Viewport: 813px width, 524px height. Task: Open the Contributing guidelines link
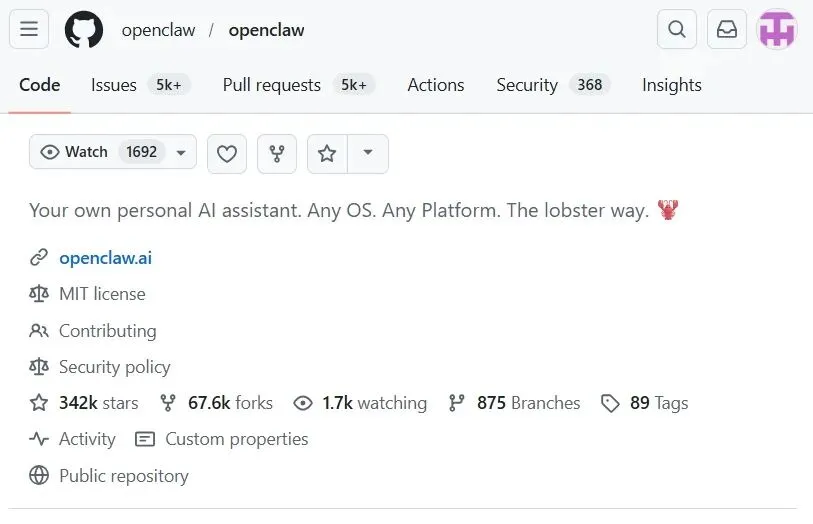click(107, 331)
